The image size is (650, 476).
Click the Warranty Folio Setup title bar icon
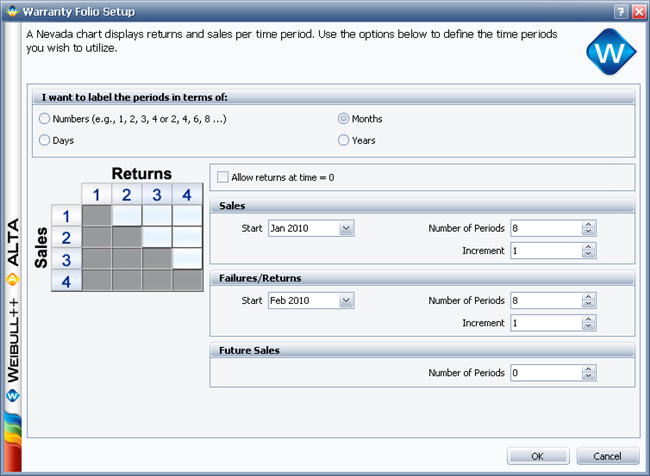tap(11, 11)
